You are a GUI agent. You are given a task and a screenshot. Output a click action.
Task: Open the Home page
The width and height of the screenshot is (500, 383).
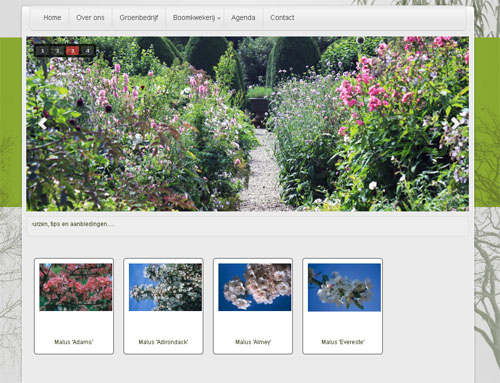pos(52,18)
